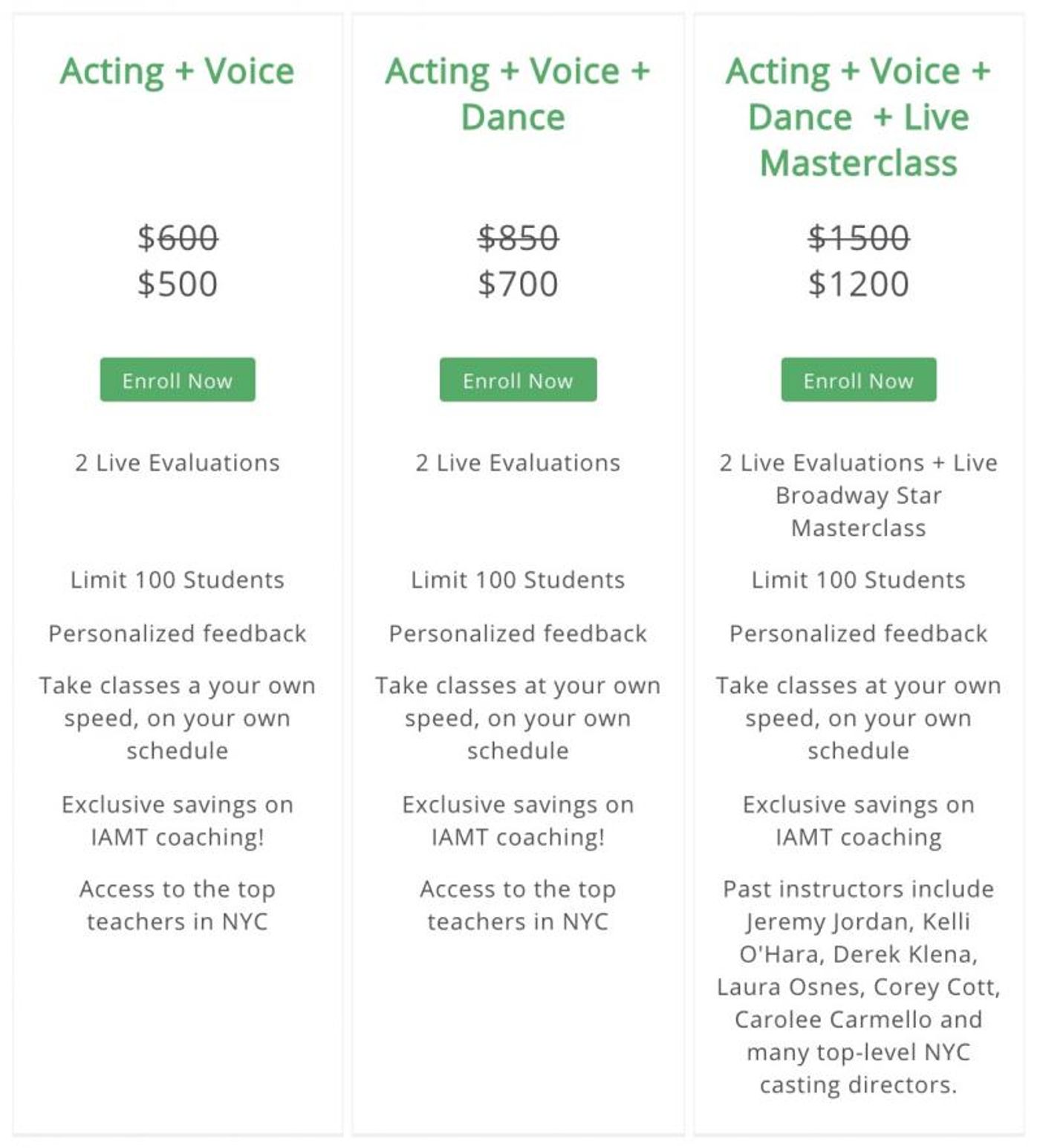This screenshot has height=1148, width=1040.
Task: Click the crossed-out $1500 price
Action: (858, 239)
